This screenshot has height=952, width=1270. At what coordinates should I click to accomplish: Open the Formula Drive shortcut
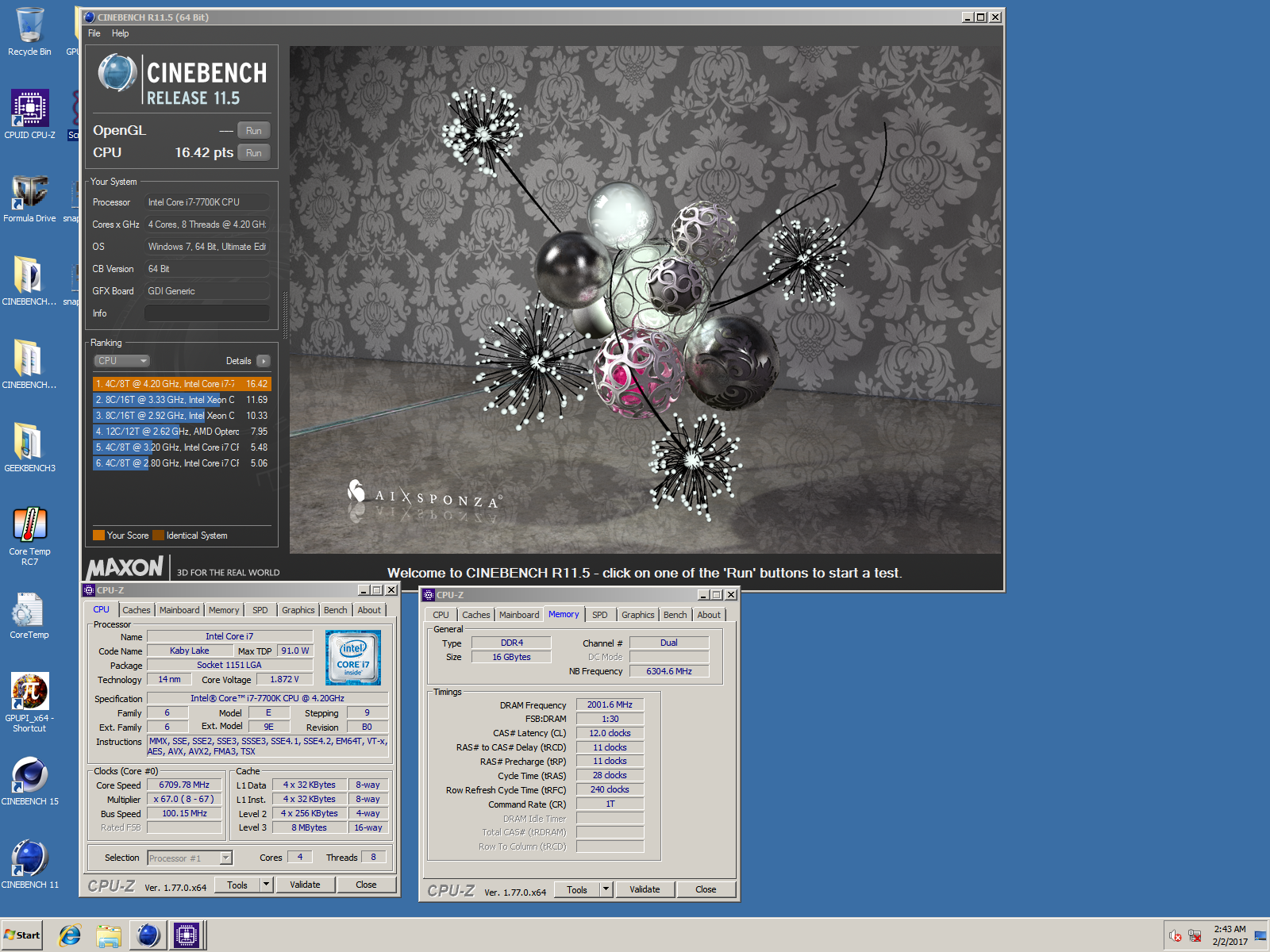[29, 198]
